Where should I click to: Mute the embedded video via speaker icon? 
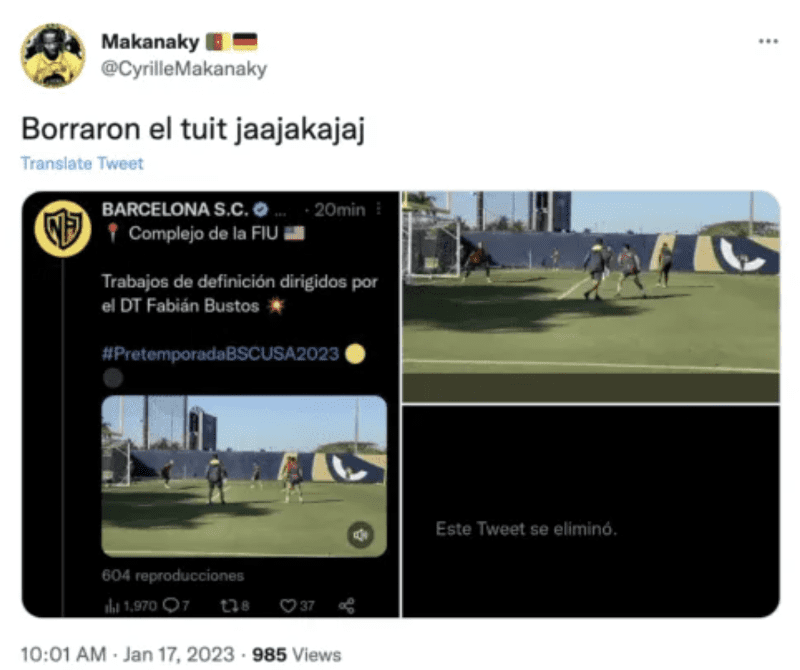[x=361, y=535]
